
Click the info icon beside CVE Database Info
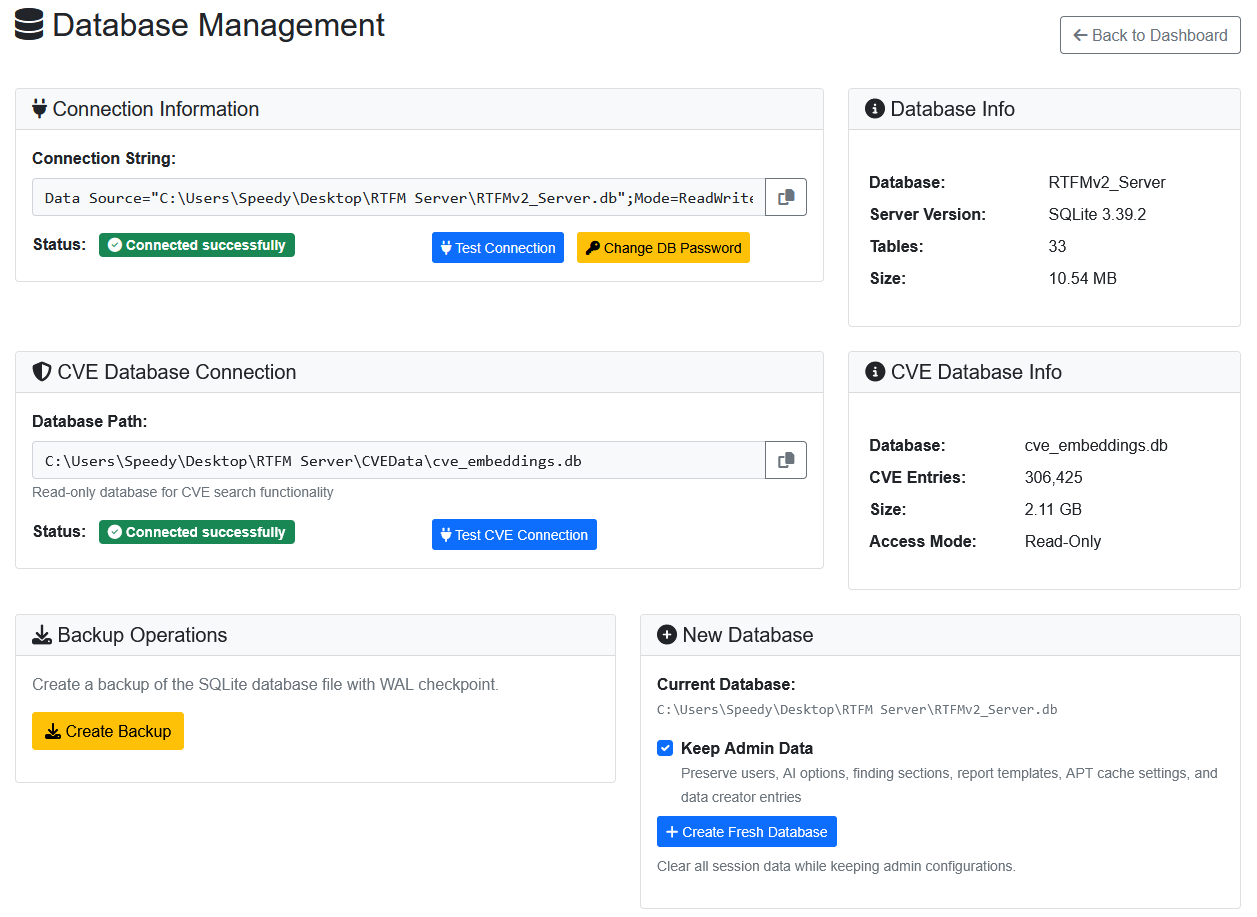875,372
